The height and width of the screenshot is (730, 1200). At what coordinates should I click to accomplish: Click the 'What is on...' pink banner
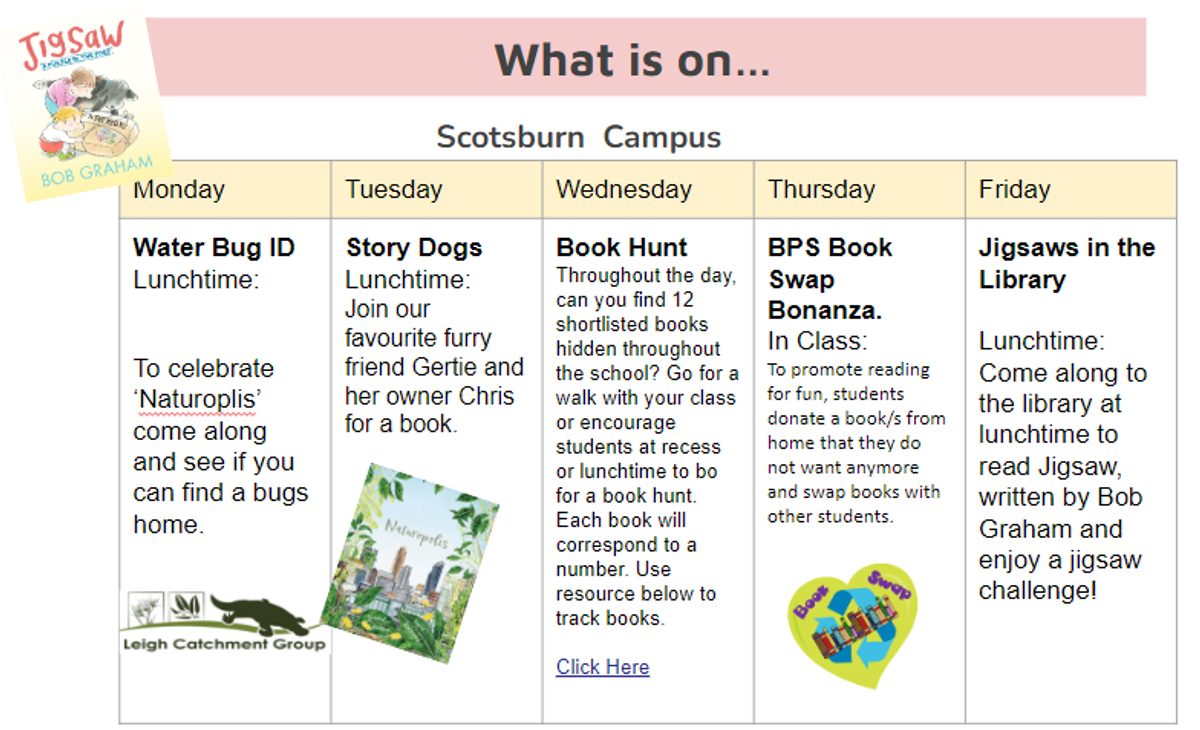click(646, 58)
